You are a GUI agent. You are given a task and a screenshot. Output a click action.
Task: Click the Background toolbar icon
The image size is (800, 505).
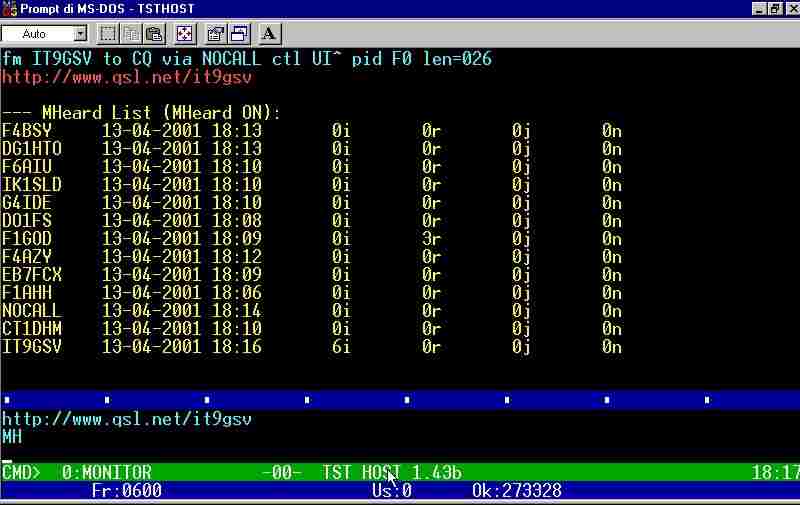pyautogui.click(x=239, y=34)
